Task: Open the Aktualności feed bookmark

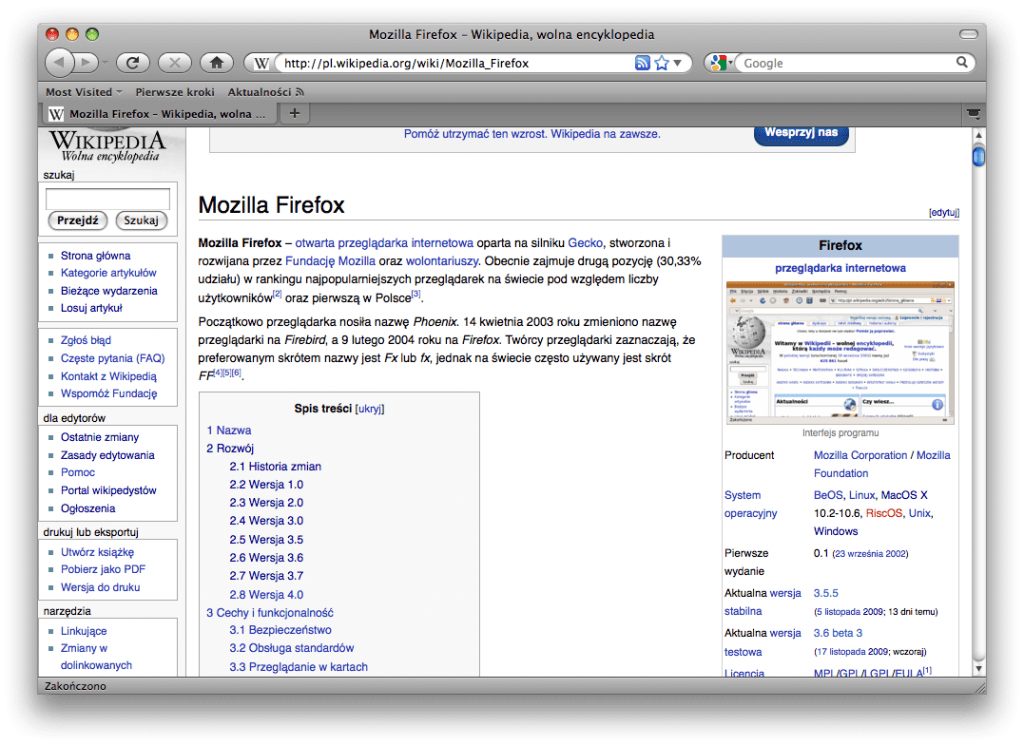Action: pyautogui.click(x=266, y=92)
